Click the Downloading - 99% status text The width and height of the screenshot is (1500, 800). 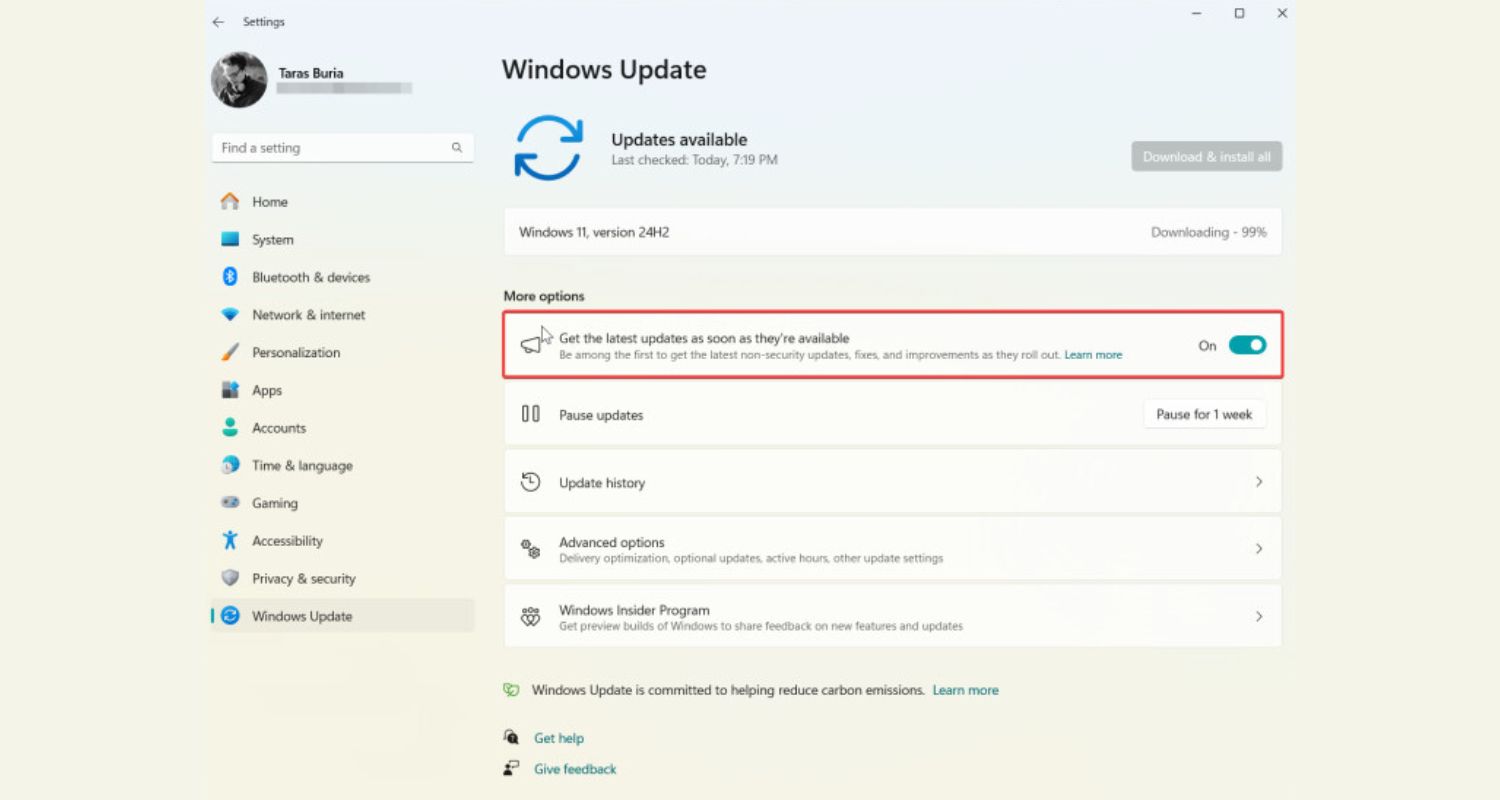(1209, 232)
